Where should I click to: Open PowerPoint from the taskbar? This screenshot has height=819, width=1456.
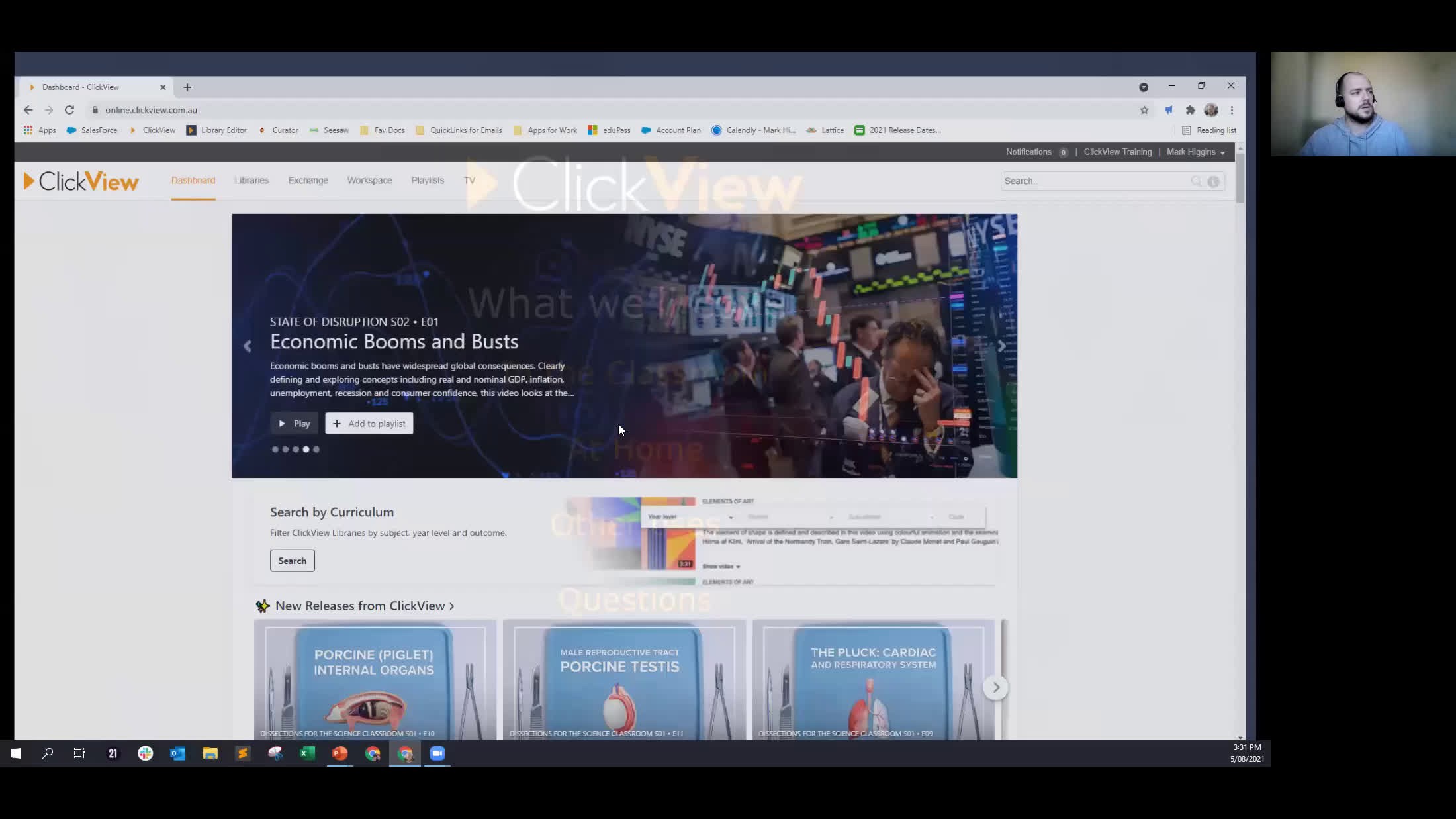coord(340,753)
